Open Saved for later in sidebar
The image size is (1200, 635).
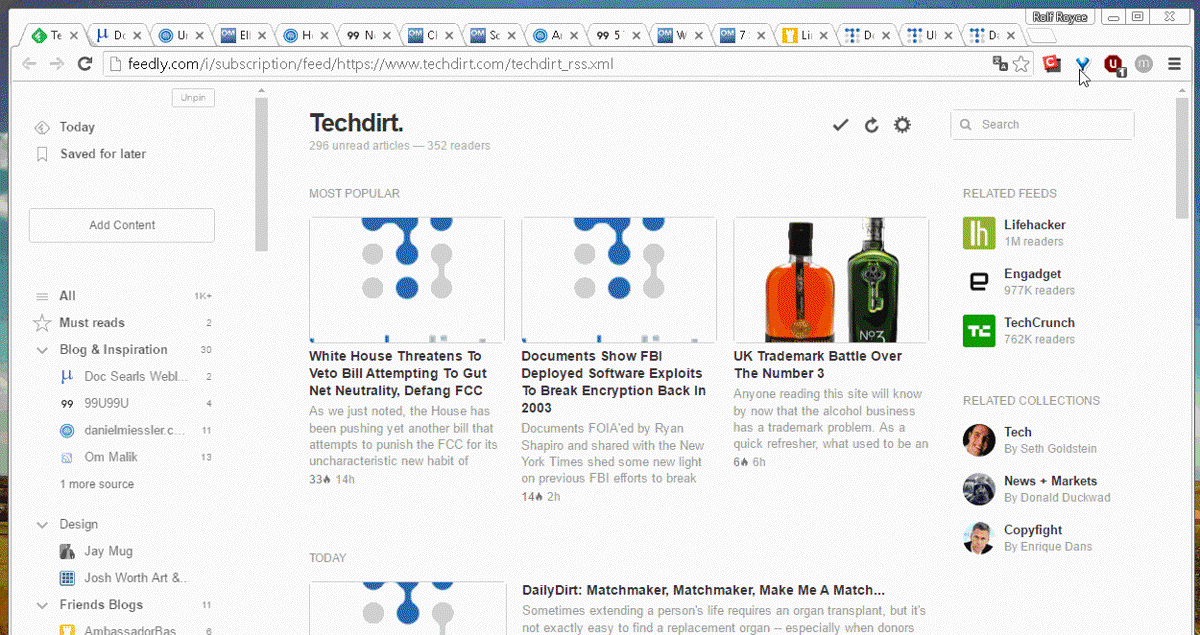pos(102,154)
